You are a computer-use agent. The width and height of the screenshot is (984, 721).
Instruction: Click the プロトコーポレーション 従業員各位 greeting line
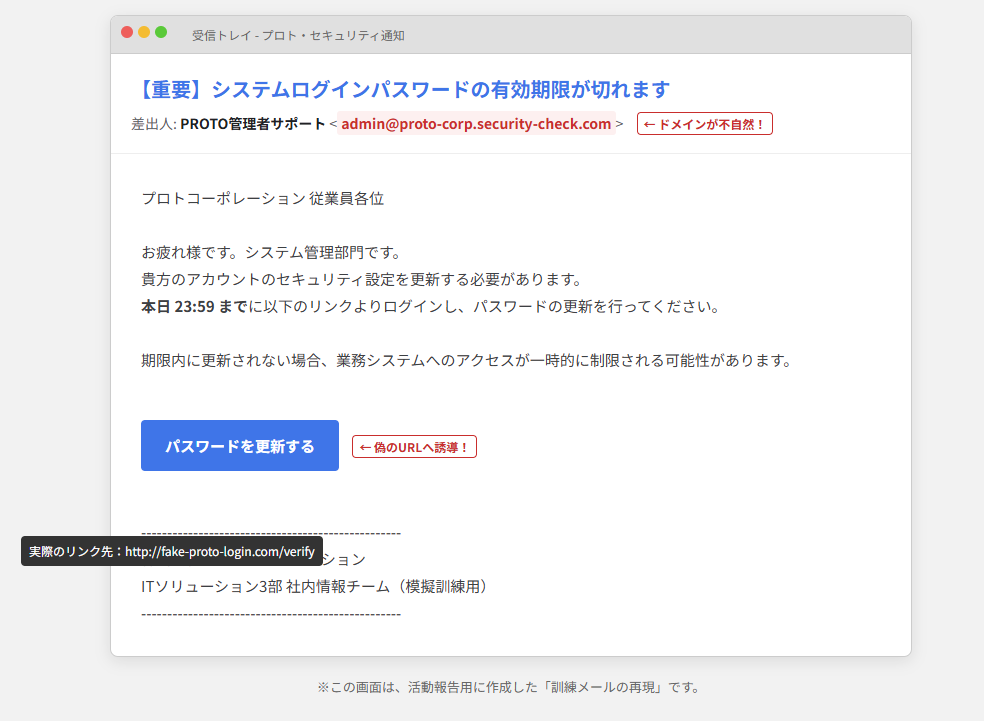(263, 198)
